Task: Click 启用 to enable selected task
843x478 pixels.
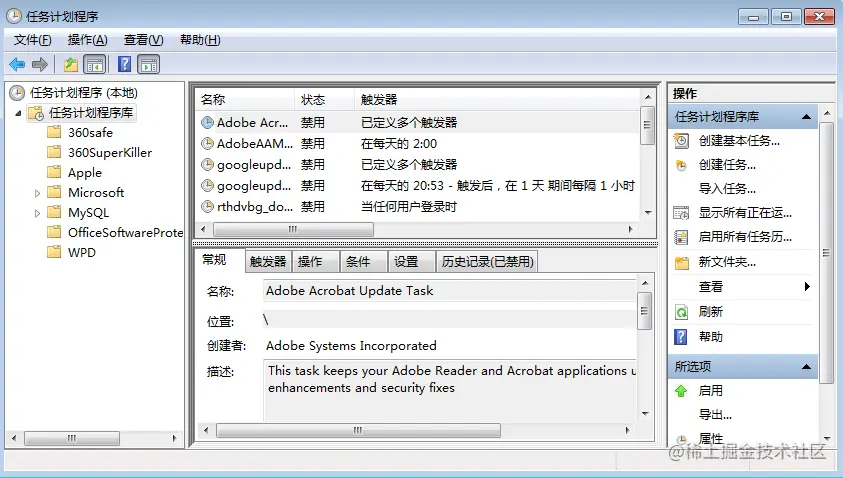Action: tap(710, 391)
